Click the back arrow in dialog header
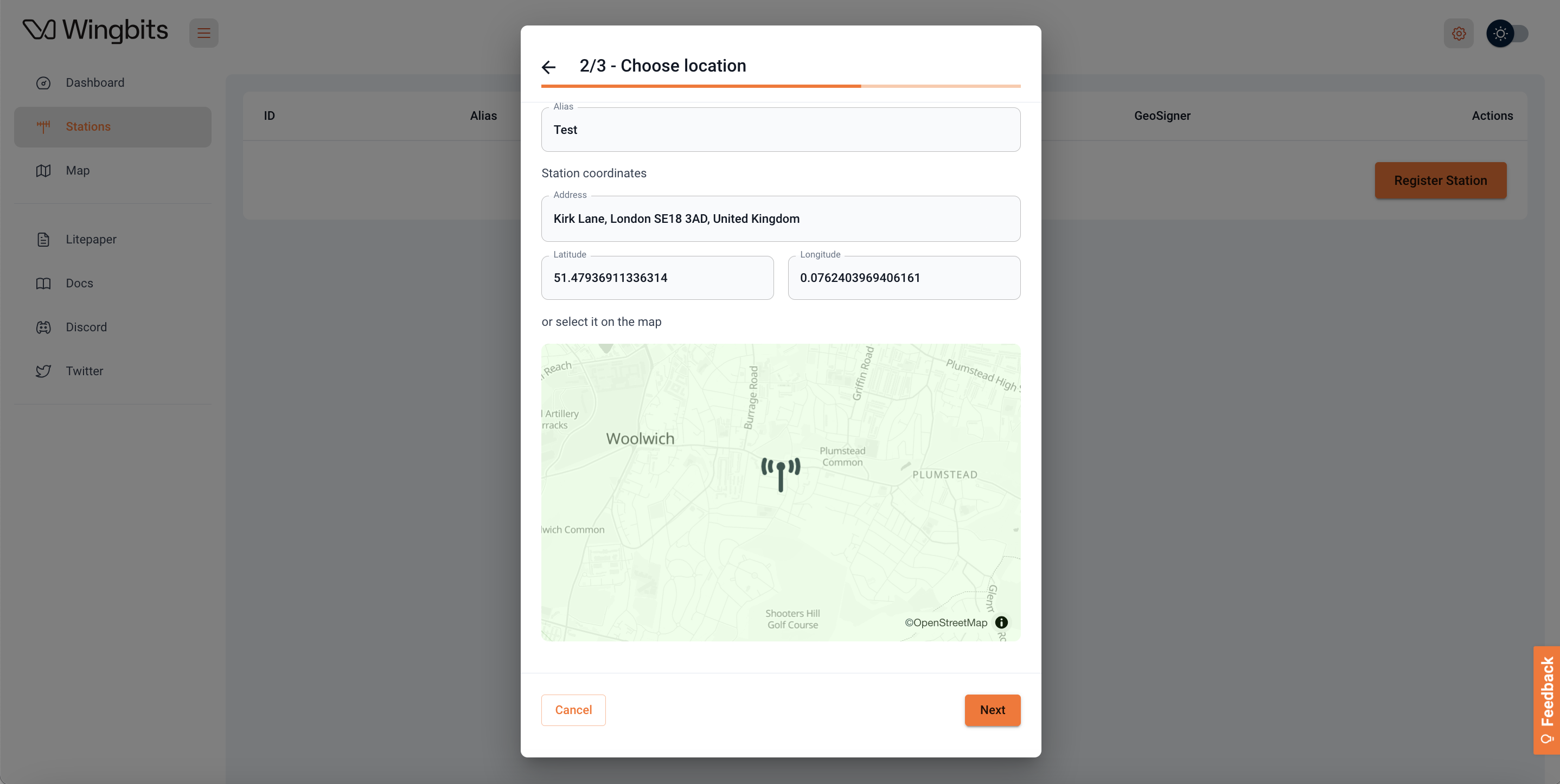 [549, 67]
